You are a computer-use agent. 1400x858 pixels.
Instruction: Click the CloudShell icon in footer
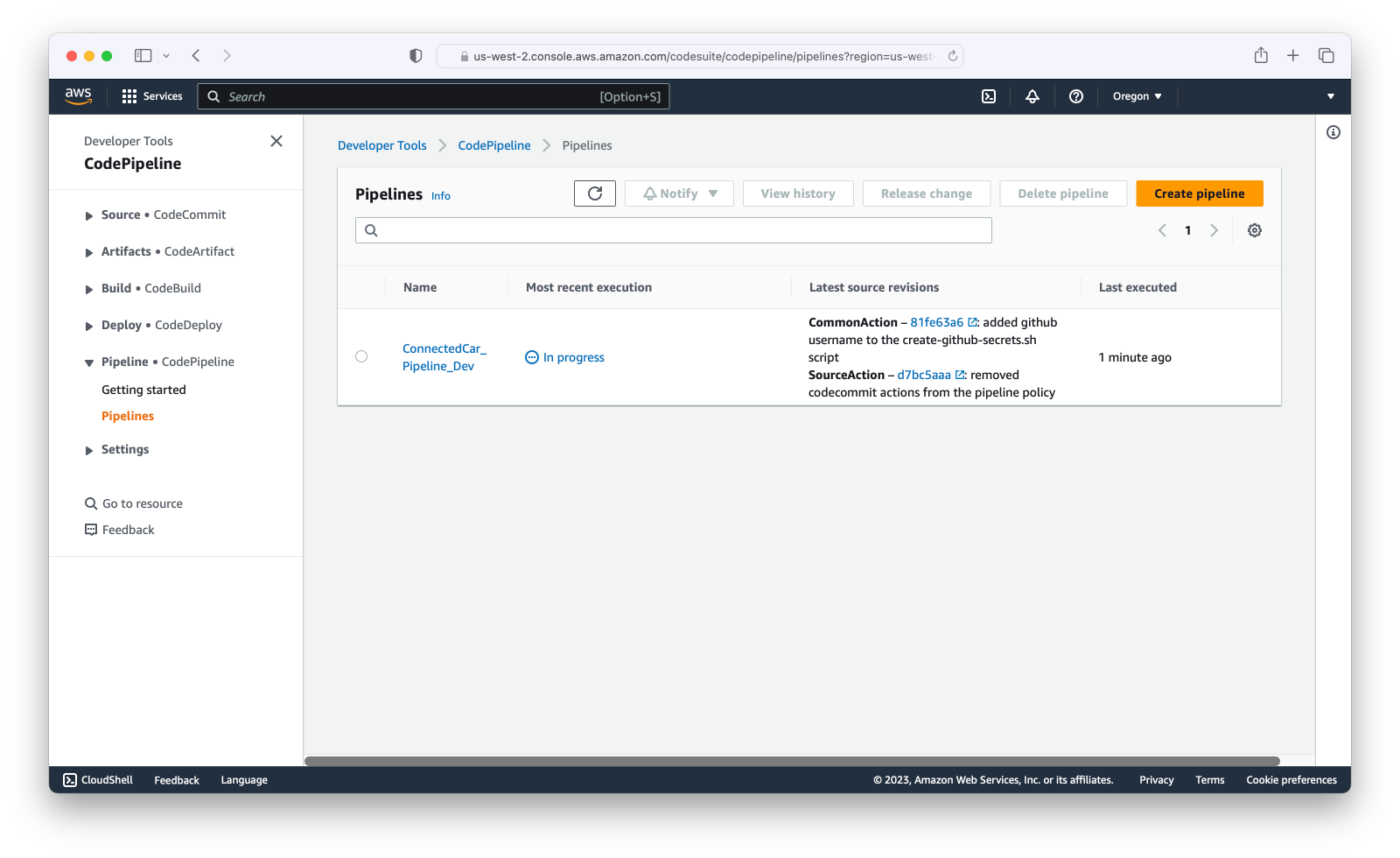[x=70, y=780]
